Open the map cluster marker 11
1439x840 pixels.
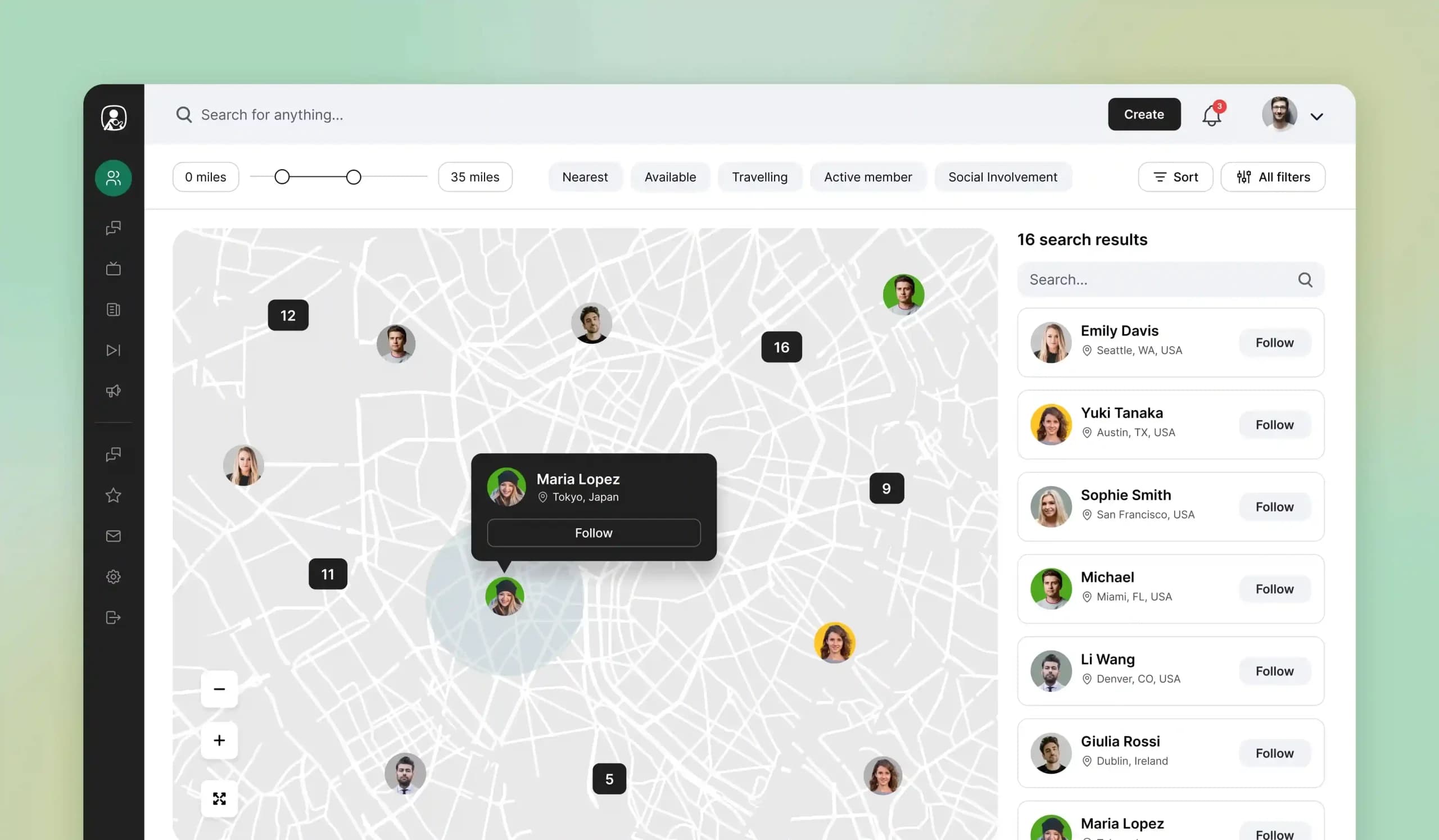tap(328, 574)
